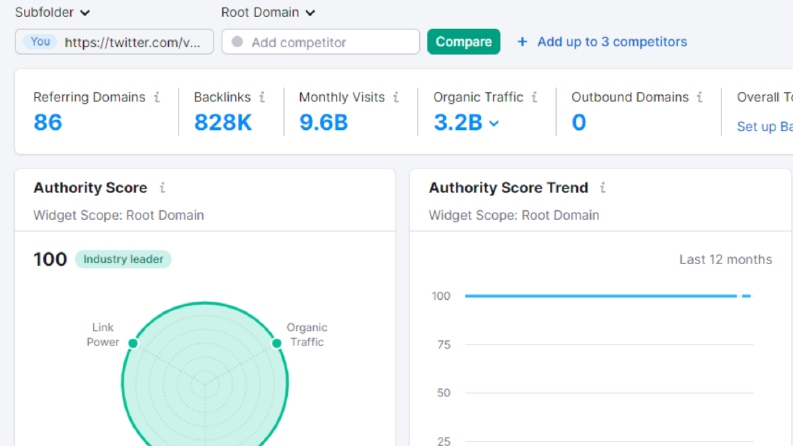Click the plus icon beside Add competitors
793x446 pixels.
click(522, 41)
